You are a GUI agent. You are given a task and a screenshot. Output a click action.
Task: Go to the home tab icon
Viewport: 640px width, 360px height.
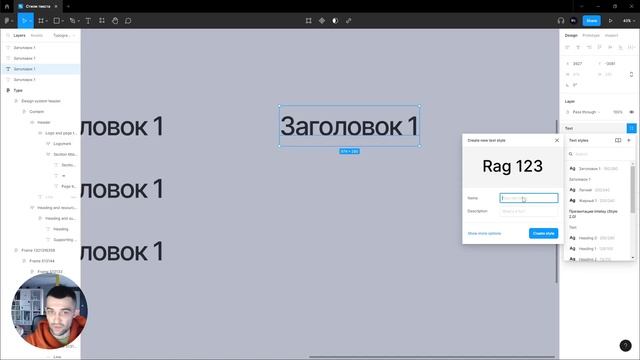(x=7, y=6)
